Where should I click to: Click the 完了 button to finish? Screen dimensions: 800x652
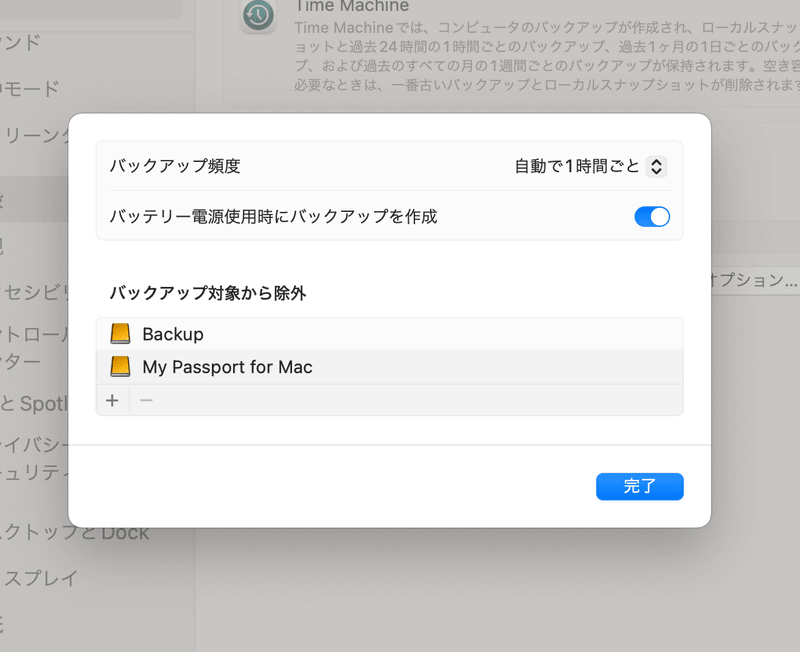pyautogui.click(x=639, y=486)
